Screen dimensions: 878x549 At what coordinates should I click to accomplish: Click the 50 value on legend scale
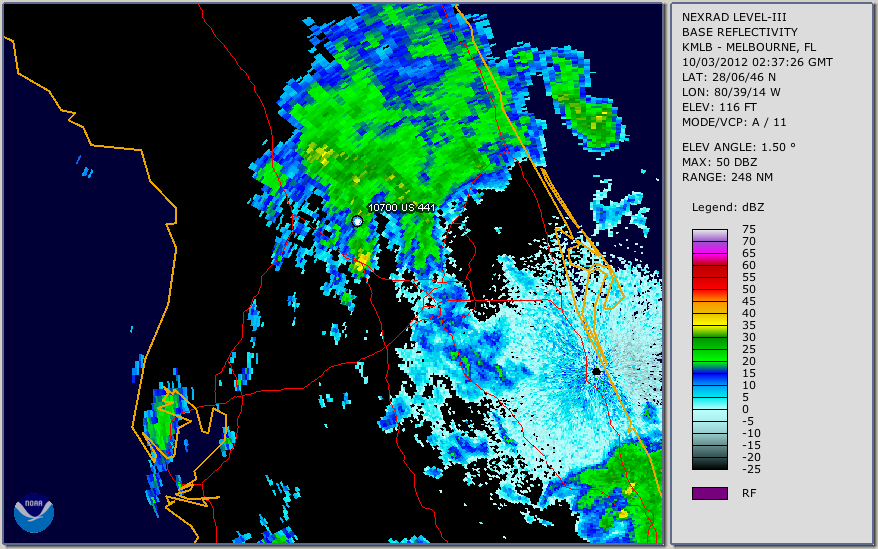pos(749,289)
